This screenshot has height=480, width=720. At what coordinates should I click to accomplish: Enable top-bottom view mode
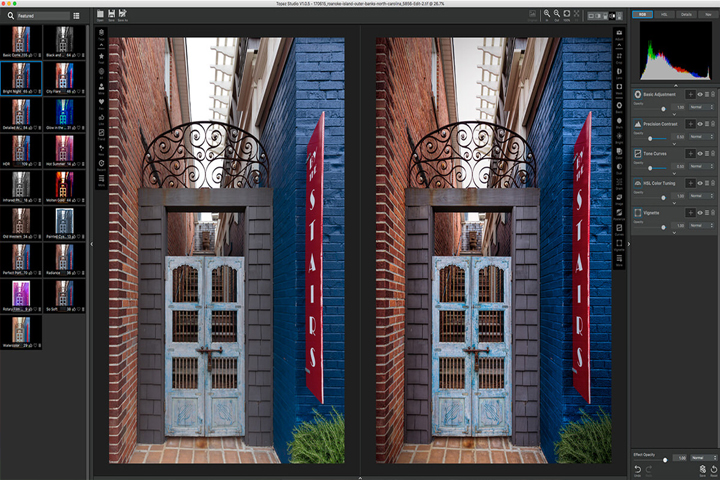[x=619, y=16]
